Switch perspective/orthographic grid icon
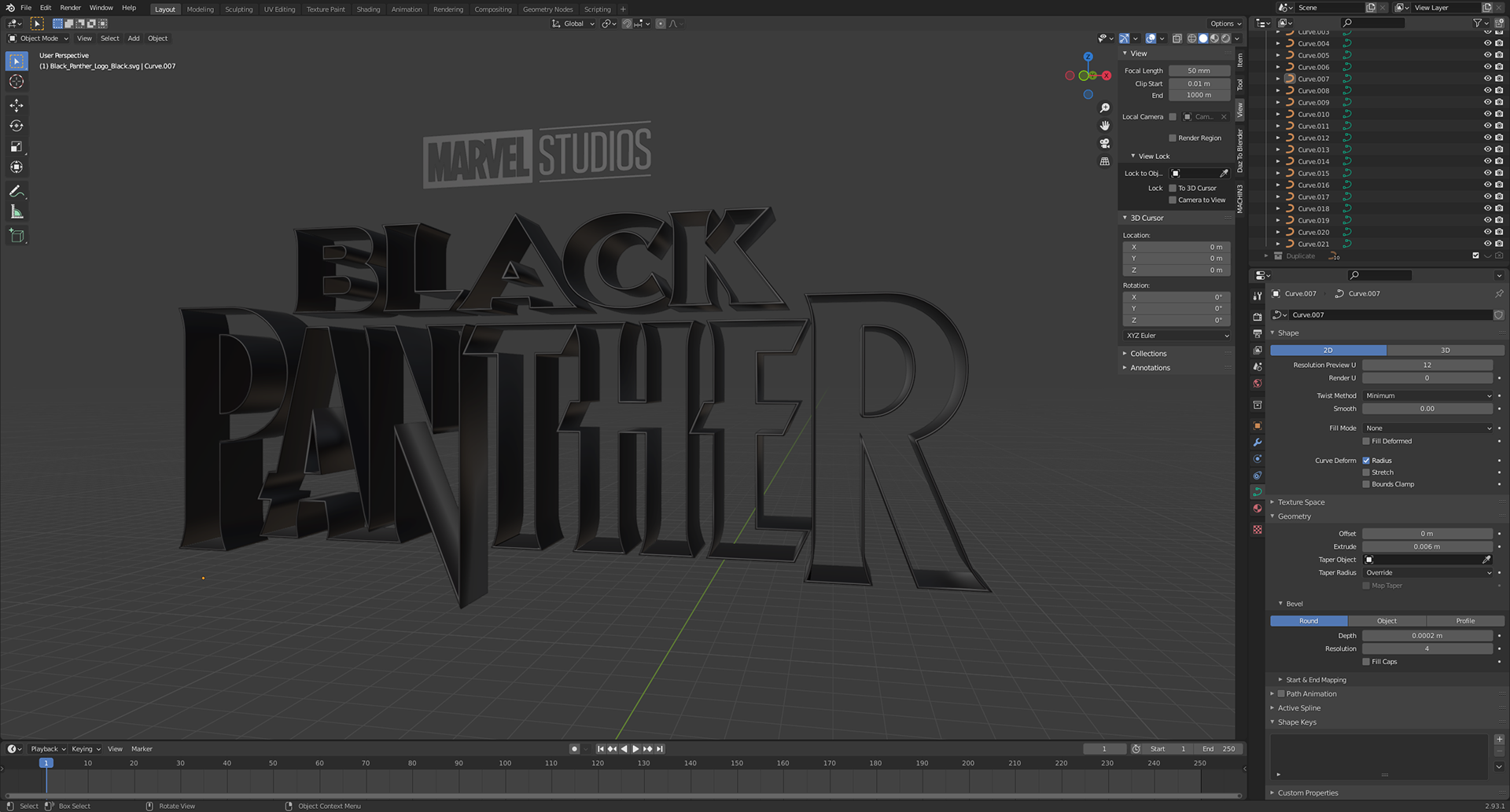 coord(1105,161)
